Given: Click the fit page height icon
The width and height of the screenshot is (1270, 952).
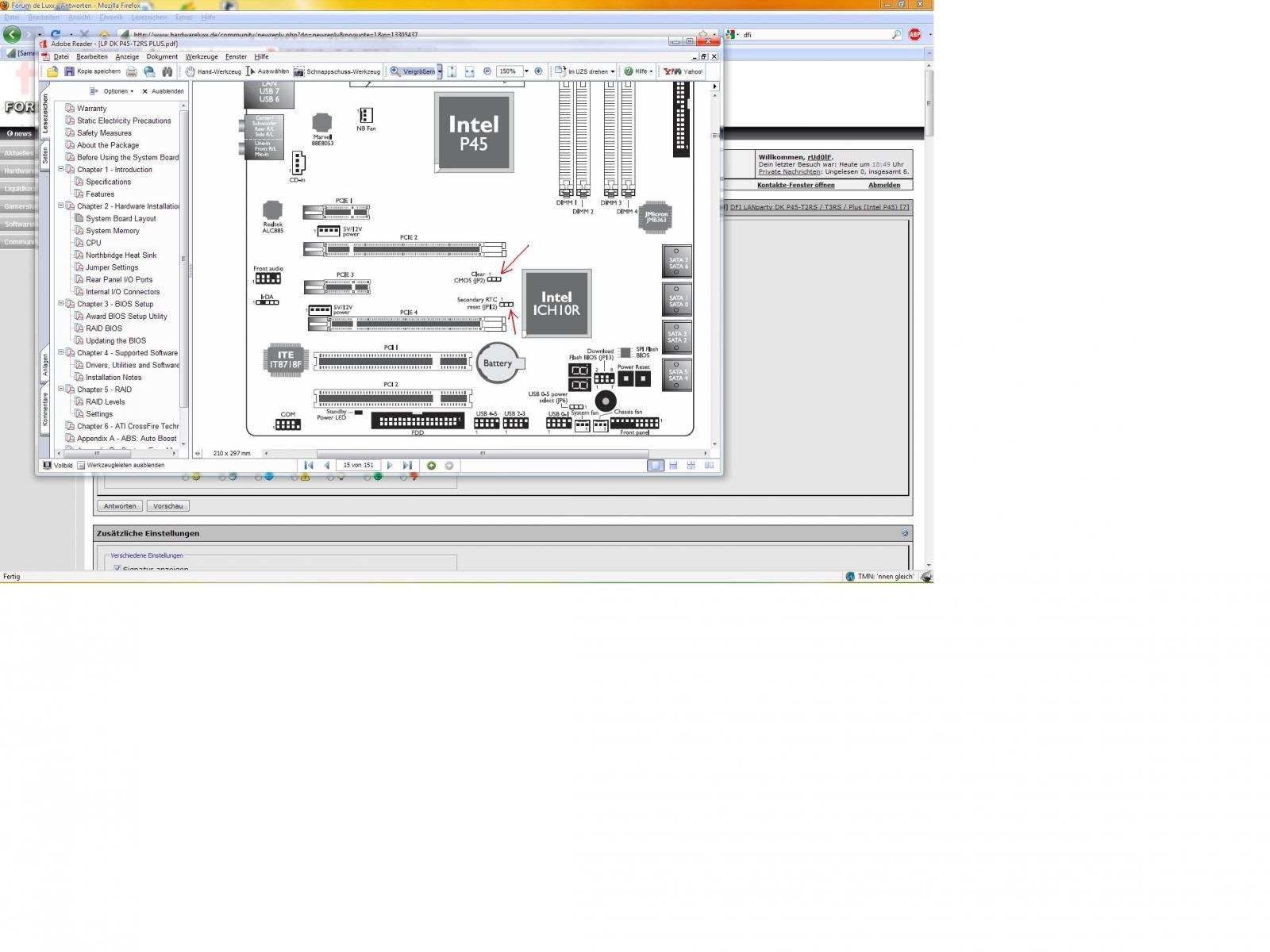Looking at the screenshot, I should (452, 71).
